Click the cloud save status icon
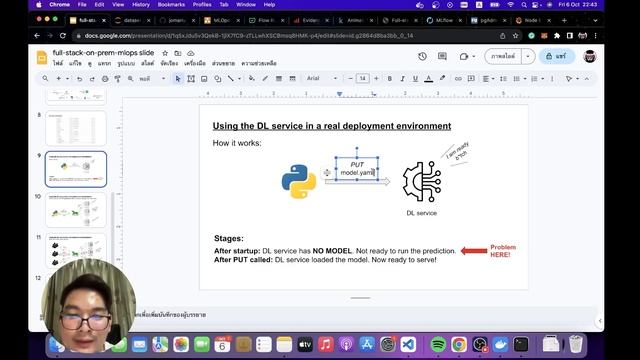640x360 pixels. click(191, 53)
